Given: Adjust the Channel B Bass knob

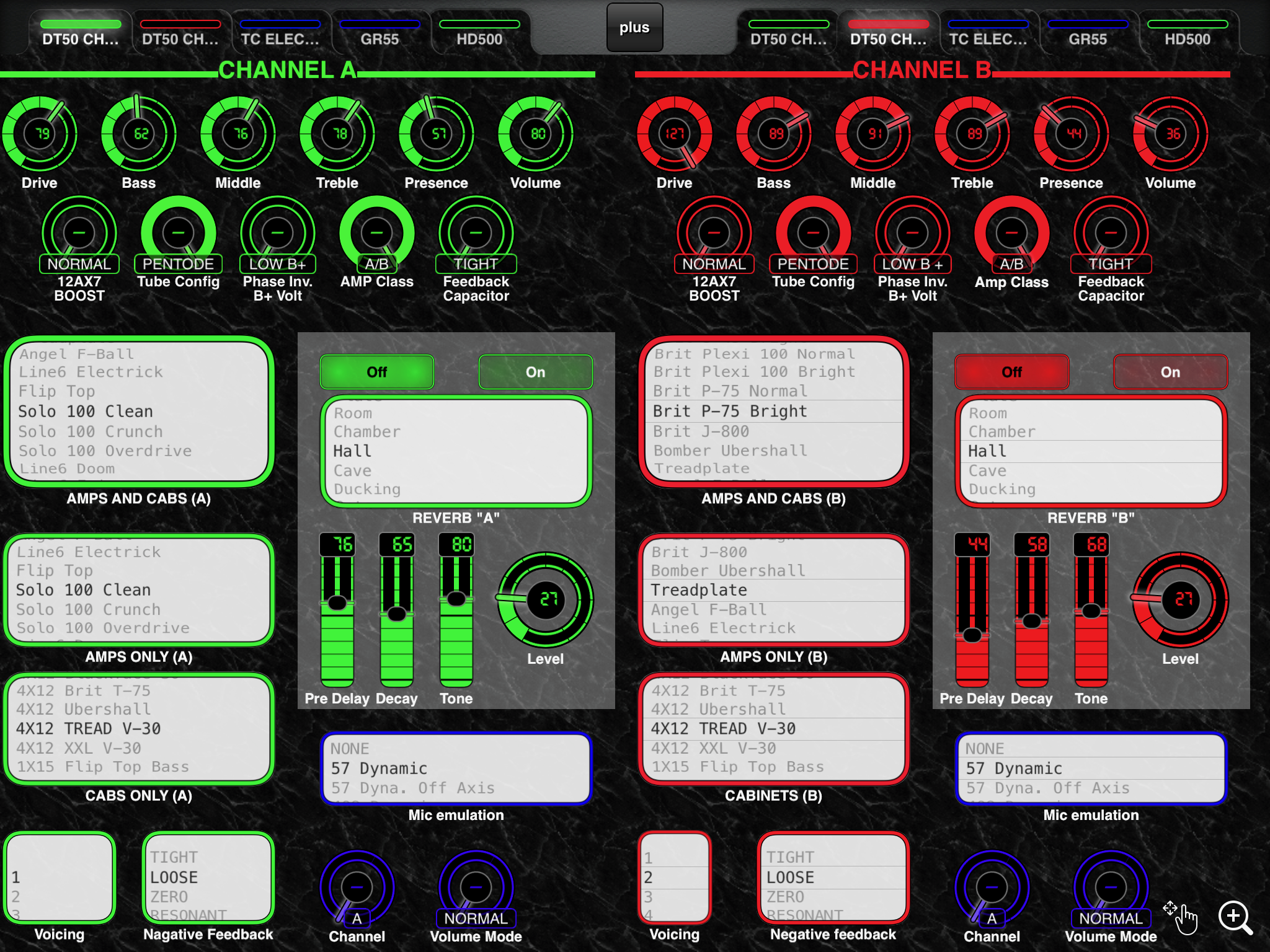Looking at the screenshot, I should tap(774, 133).
